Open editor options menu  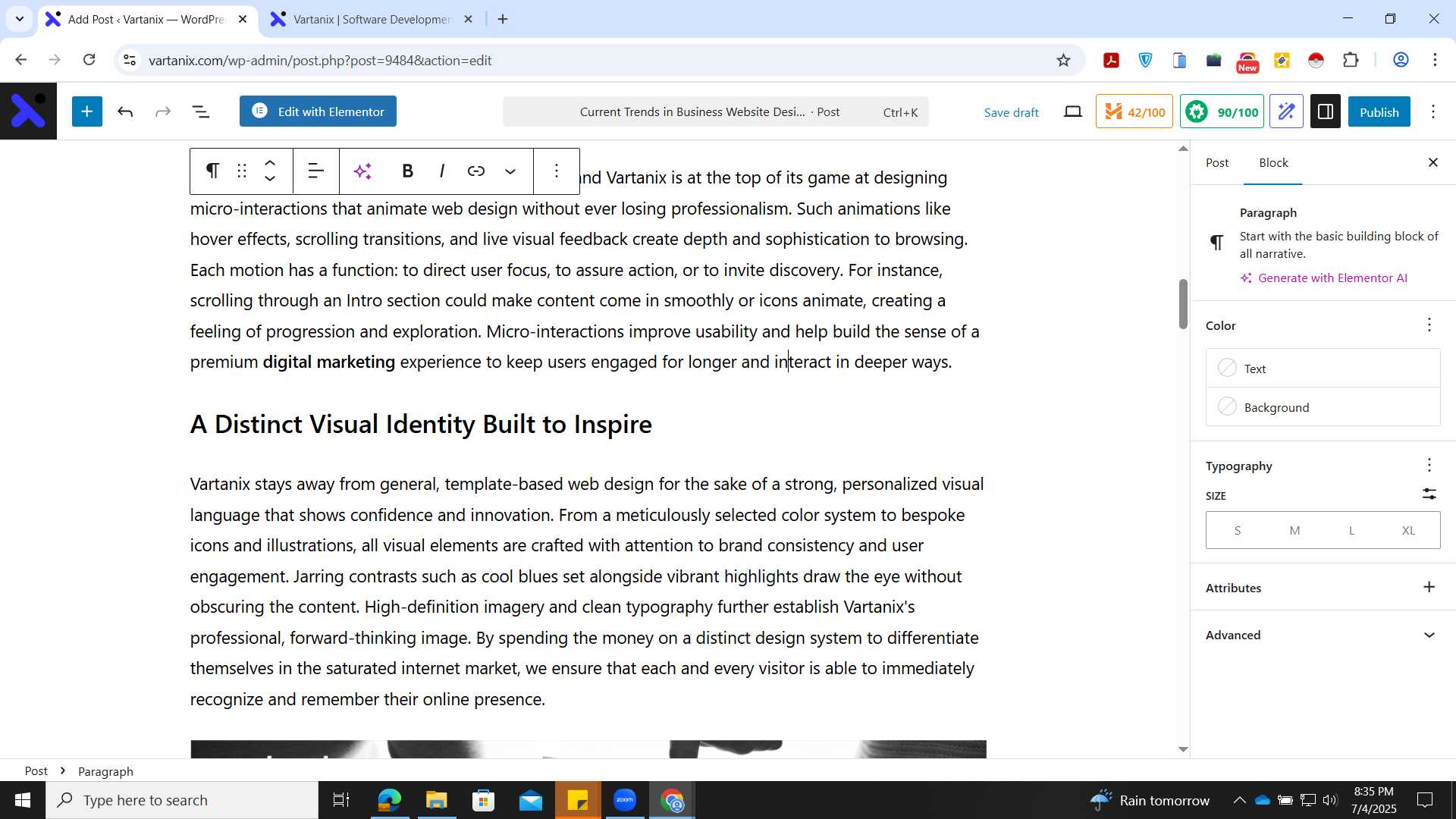(1432, 112)
